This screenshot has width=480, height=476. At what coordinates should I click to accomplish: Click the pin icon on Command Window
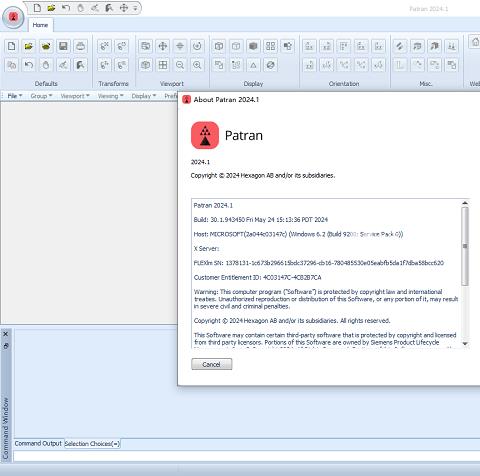tap(6, 346)
